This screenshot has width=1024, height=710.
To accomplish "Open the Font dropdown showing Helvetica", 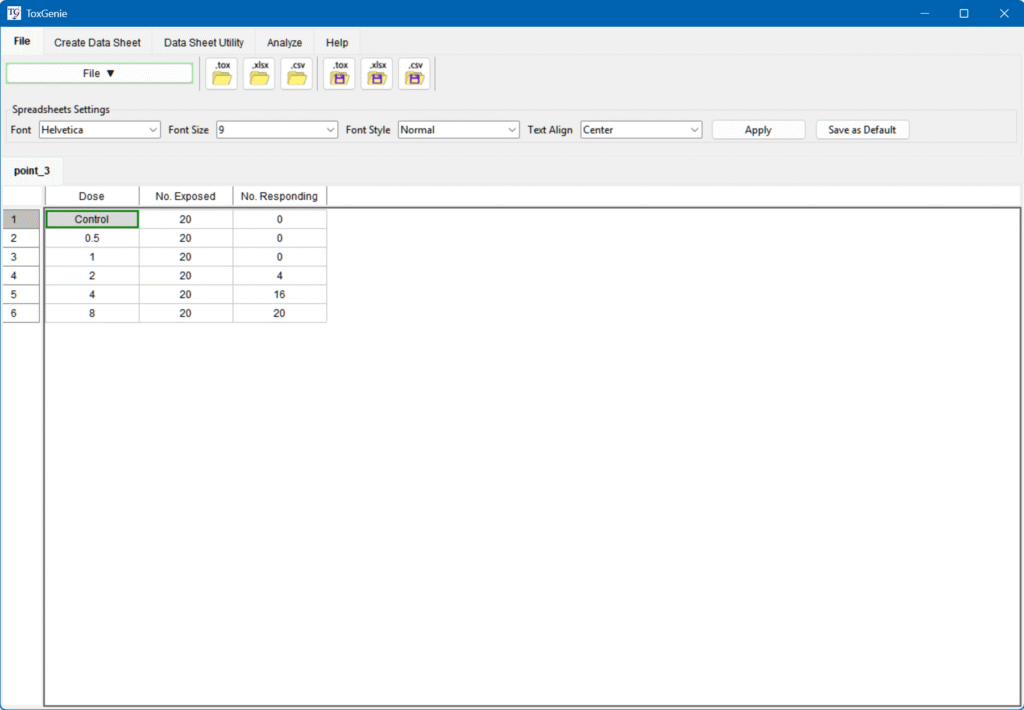I will coord(100,130).
